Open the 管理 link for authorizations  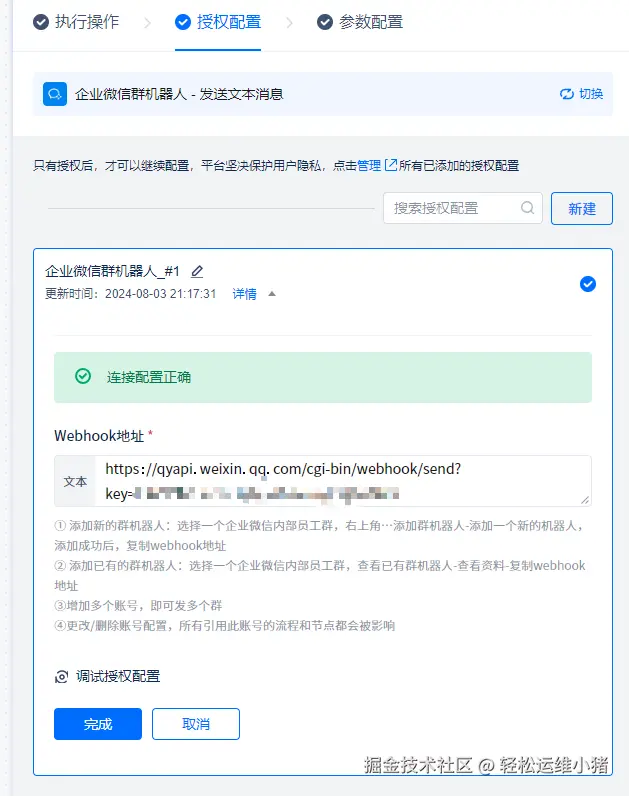click(x=369, y=165)
